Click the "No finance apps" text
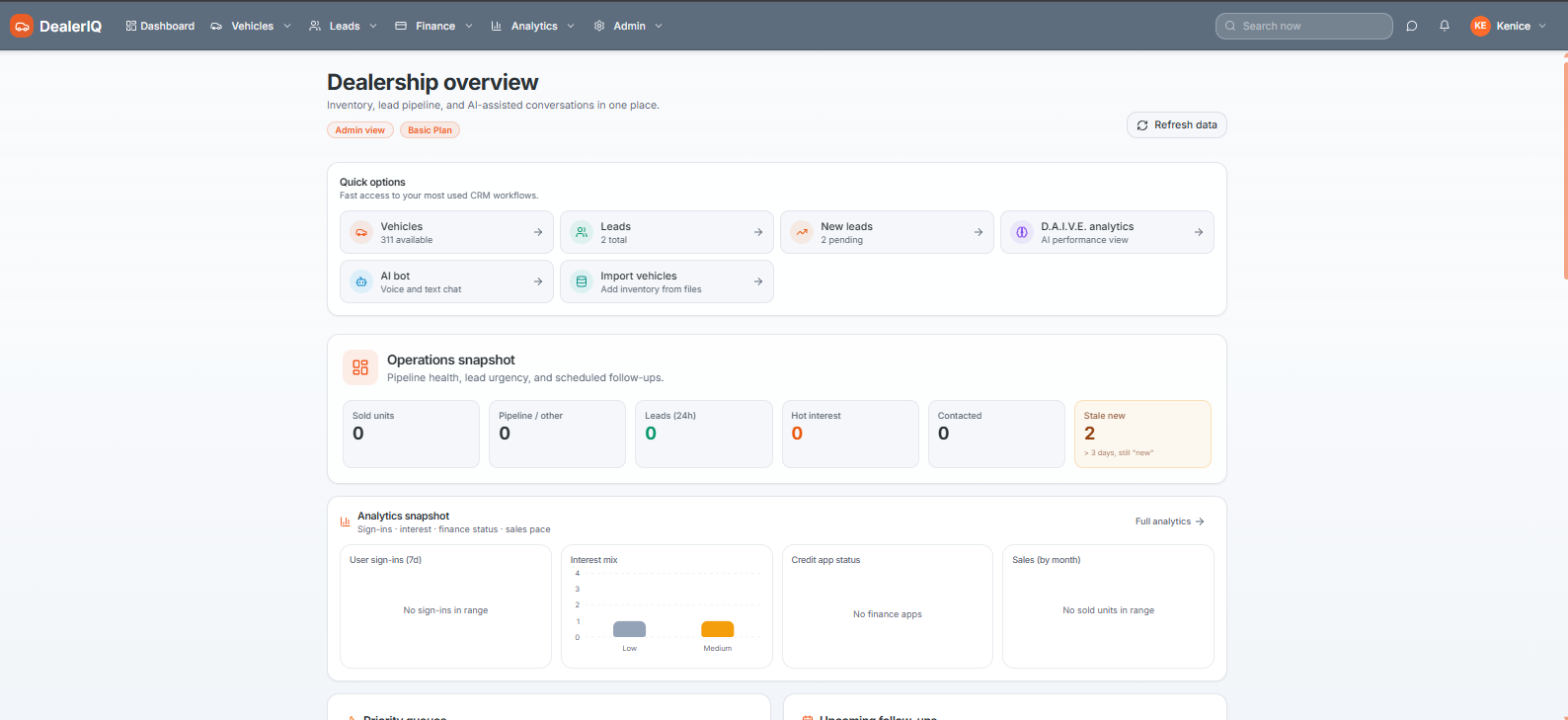 (x=888, y=614)
